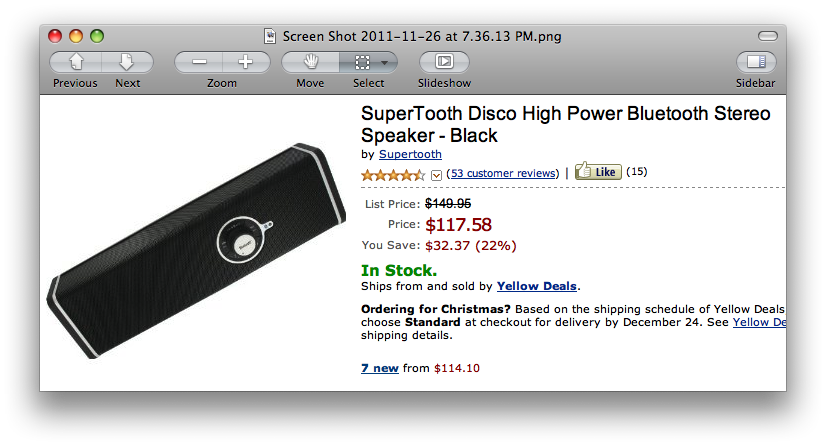The width and height of the screenshot is (826, 446).
Task: Open the Select tool dropdown arrow
Action: point(385,62)
